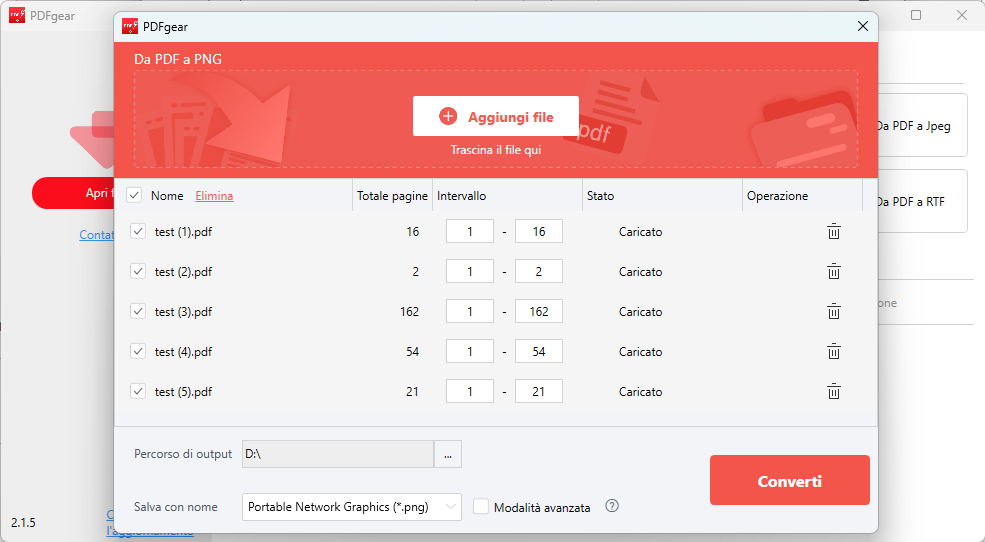This screenshot has width=985, height=542.
Task: Edit start page field for test (1).pdf
Action: point(470,231)
